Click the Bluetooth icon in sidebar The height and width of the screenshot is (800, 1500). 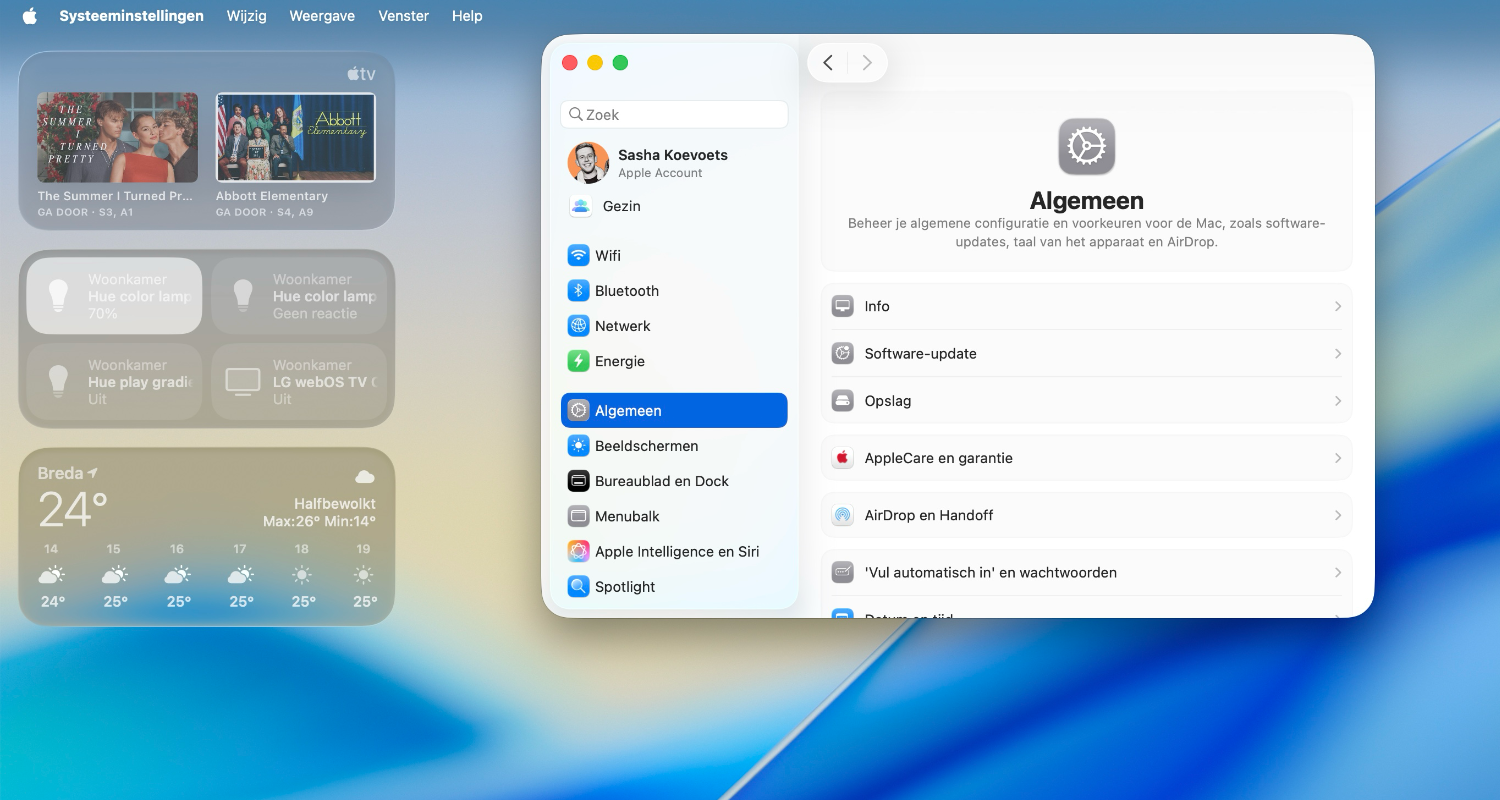578,291
